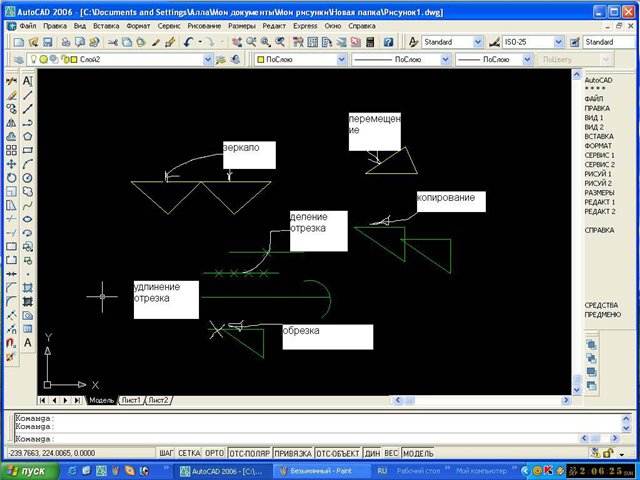Select the Multiline Text tool at toolbar bottom
The height and width of the screenshot is (480, 640).
pyautogui.click(x=28, y=342)
